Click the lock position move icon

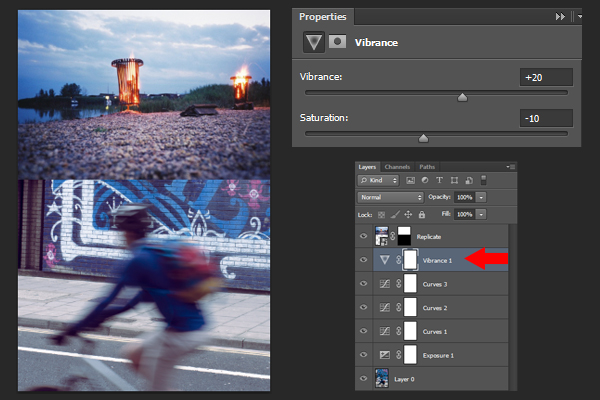pos(408,214)
